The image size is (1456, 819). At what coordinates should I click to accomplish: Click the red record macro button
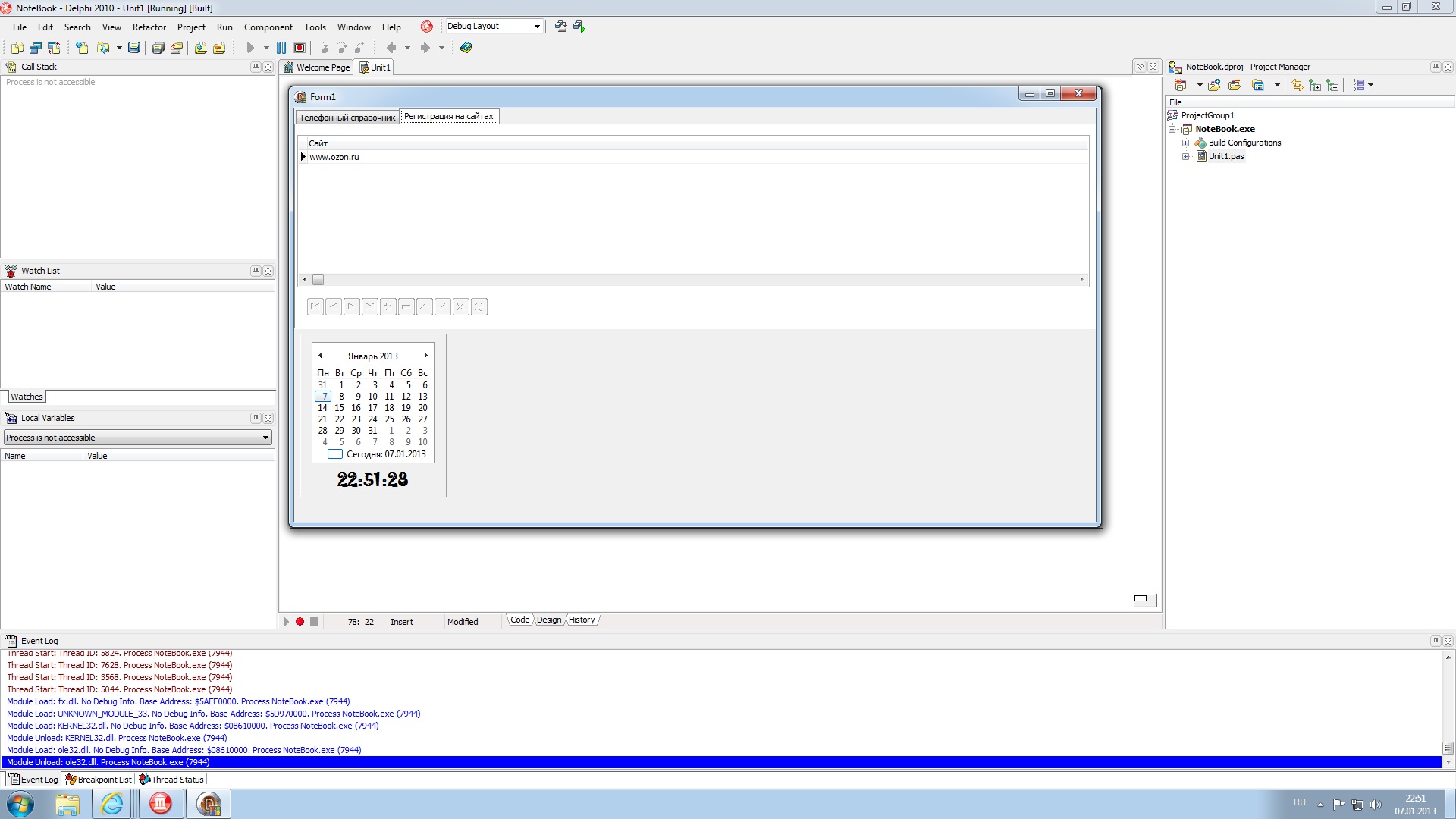(300, 621)
